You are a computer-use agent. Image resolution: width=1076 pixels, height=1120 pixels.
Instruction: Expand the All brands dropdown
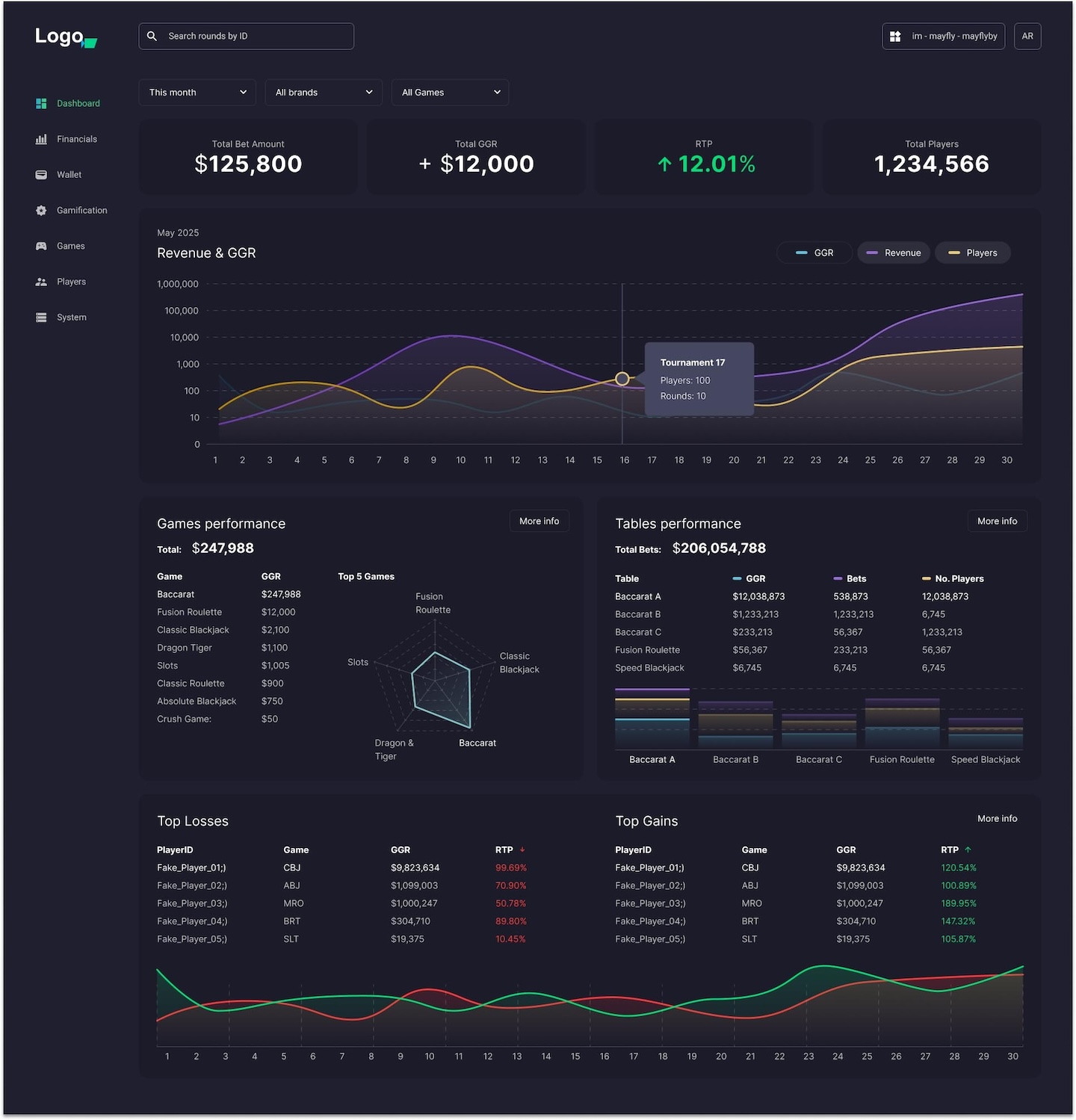[x=324, y=92]
